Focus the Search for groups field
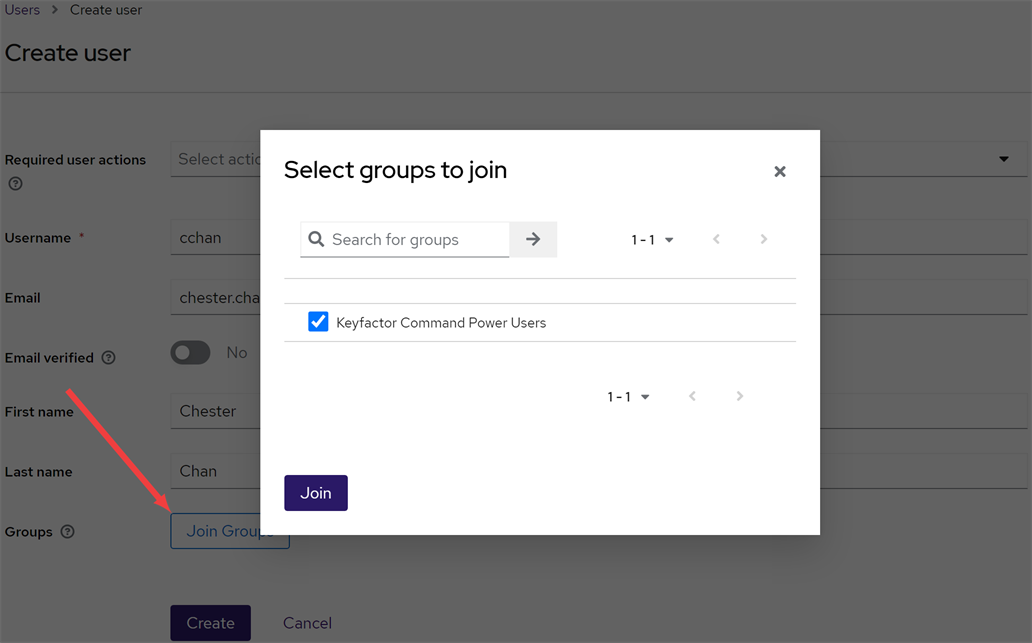The image size is (1032, 643). coord(417,240)
